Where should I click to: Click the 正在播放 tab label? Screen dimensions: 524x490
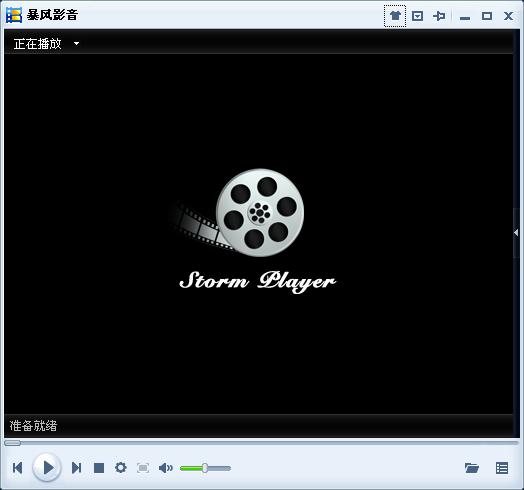pos(37,44)
